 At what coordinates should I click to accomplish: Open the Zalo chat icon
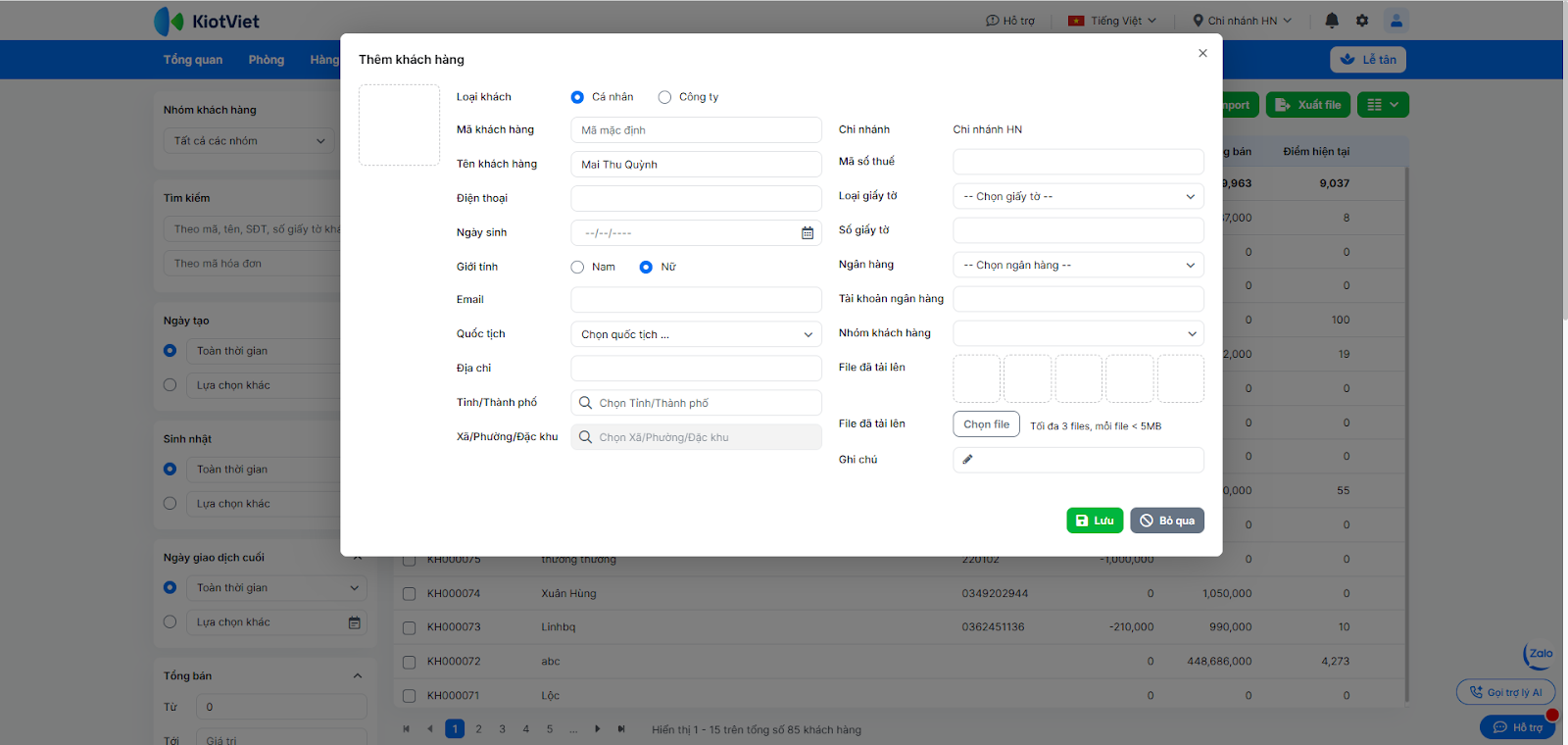pos(1539,655)
